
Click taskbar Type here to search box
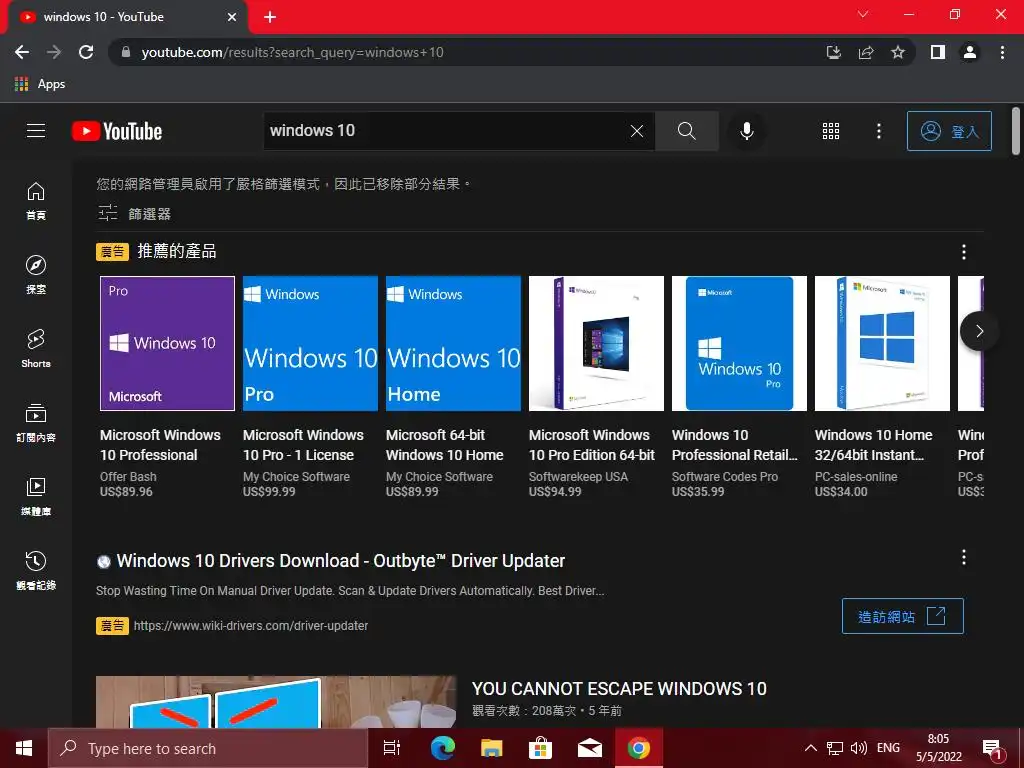tap(208, 748)
